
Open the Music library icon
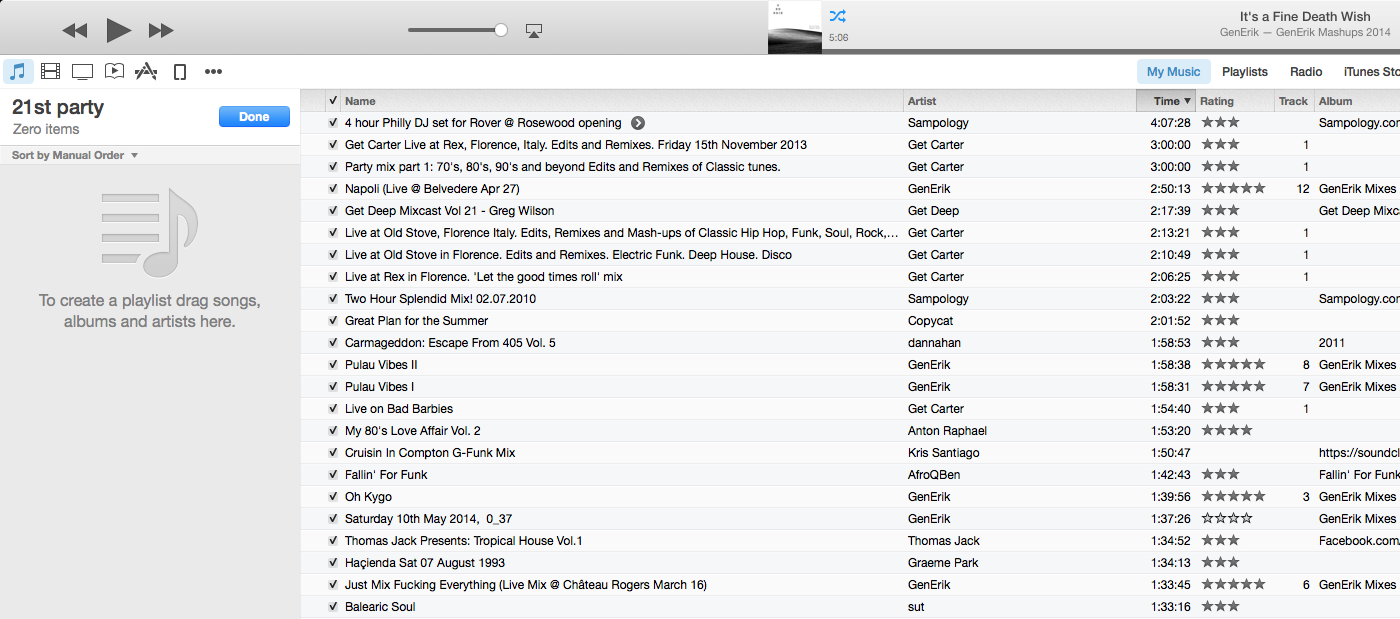18,71
